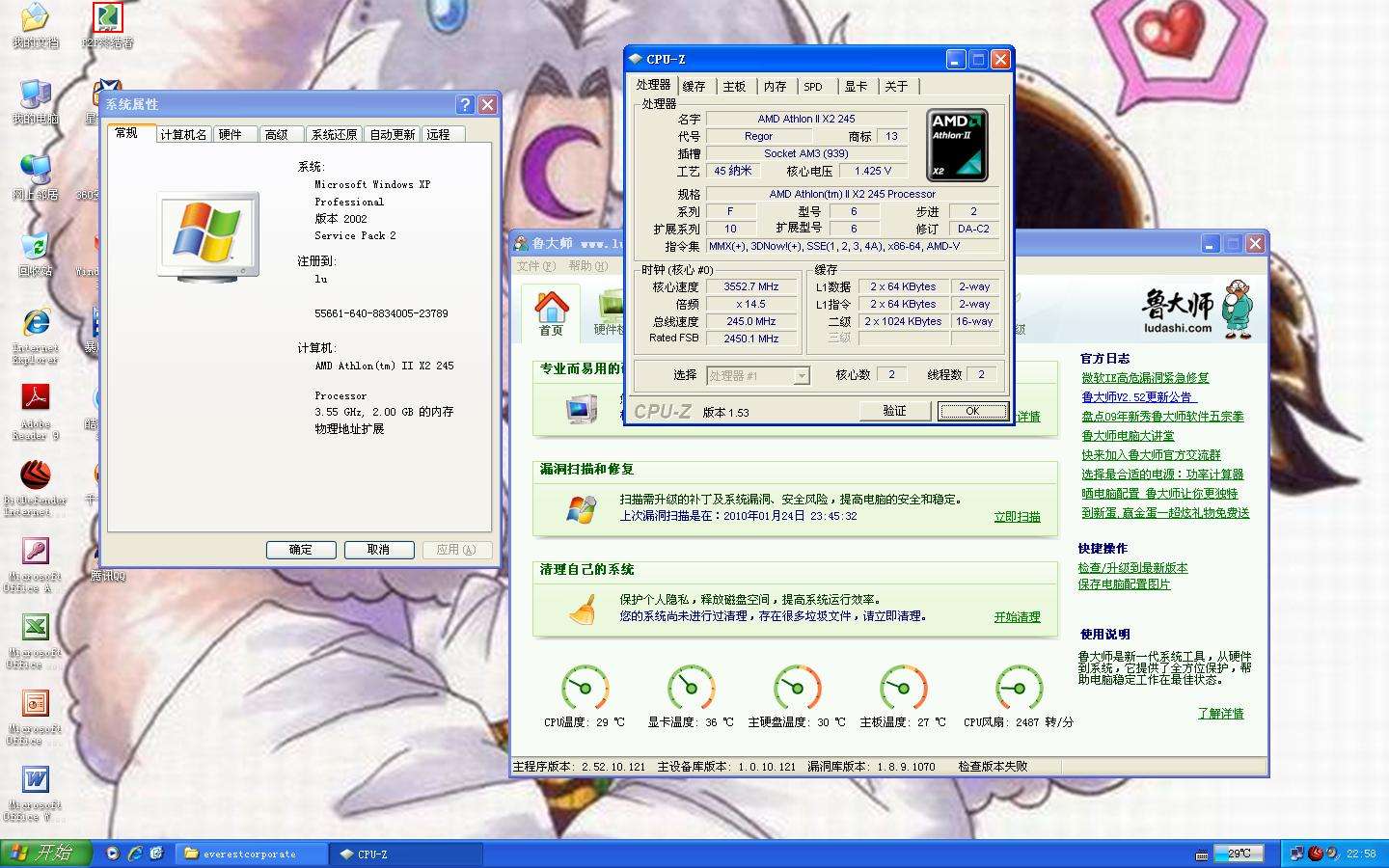1389x868 pixels.
Task: Open 文件 menu in 鲁大师
Action: click(536, 266)
